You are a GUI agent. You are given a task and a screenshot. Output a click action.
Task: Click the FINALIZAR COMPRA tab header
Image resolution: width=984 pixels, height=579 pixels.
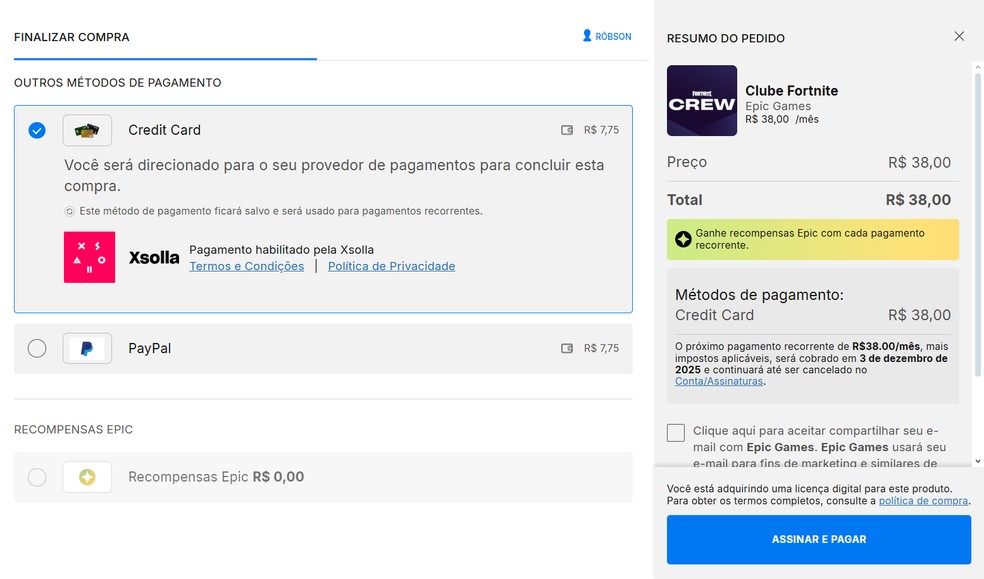coord(72,37)
